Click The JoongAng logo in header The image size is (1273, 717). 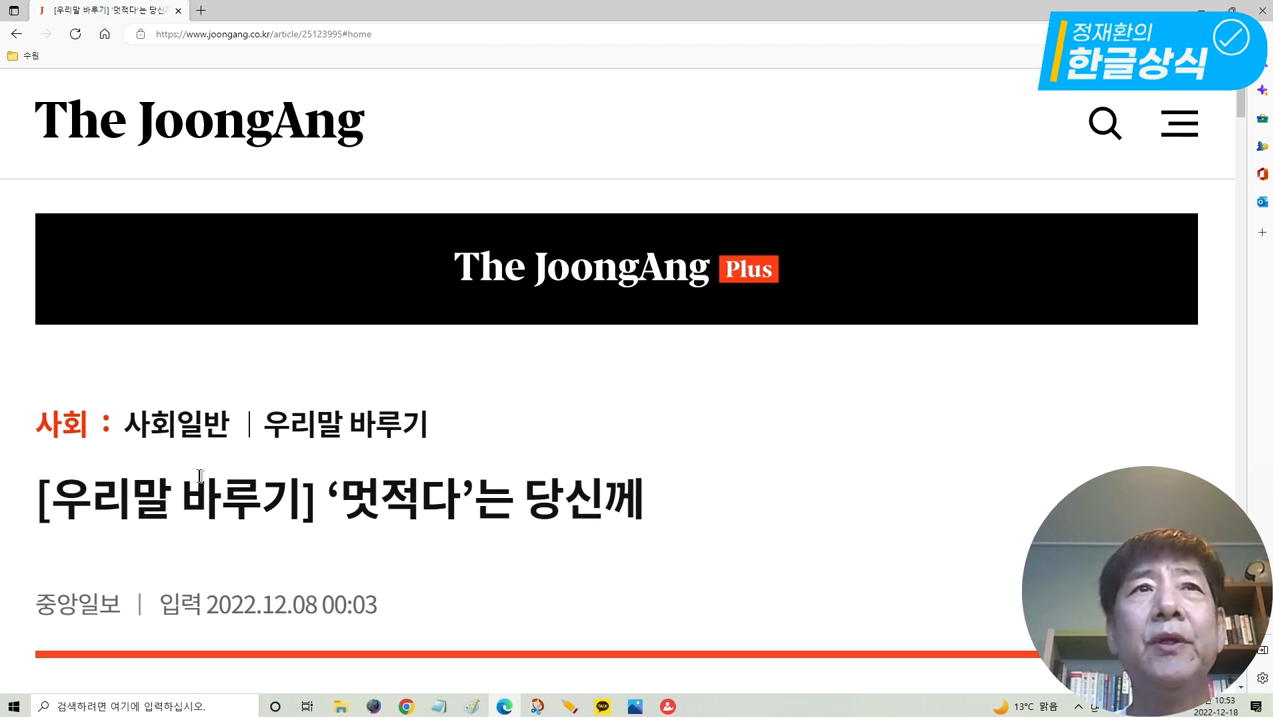coord(199,122)
